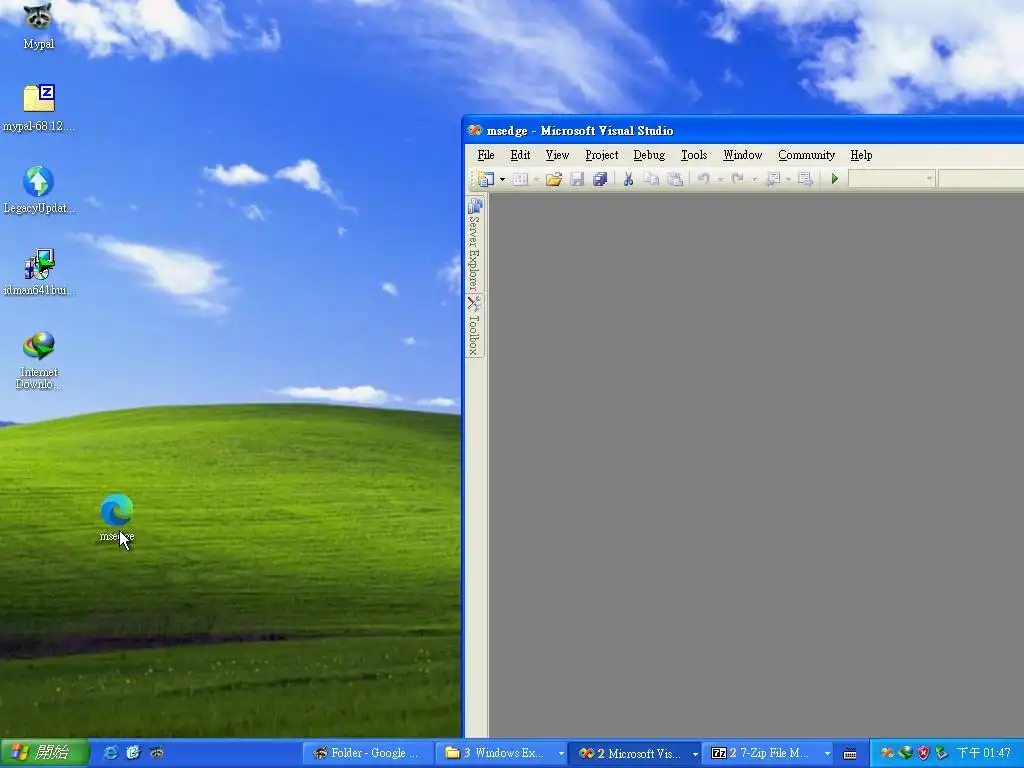Expand the 7-Zip File Manager group arrow

click(827, 754)
